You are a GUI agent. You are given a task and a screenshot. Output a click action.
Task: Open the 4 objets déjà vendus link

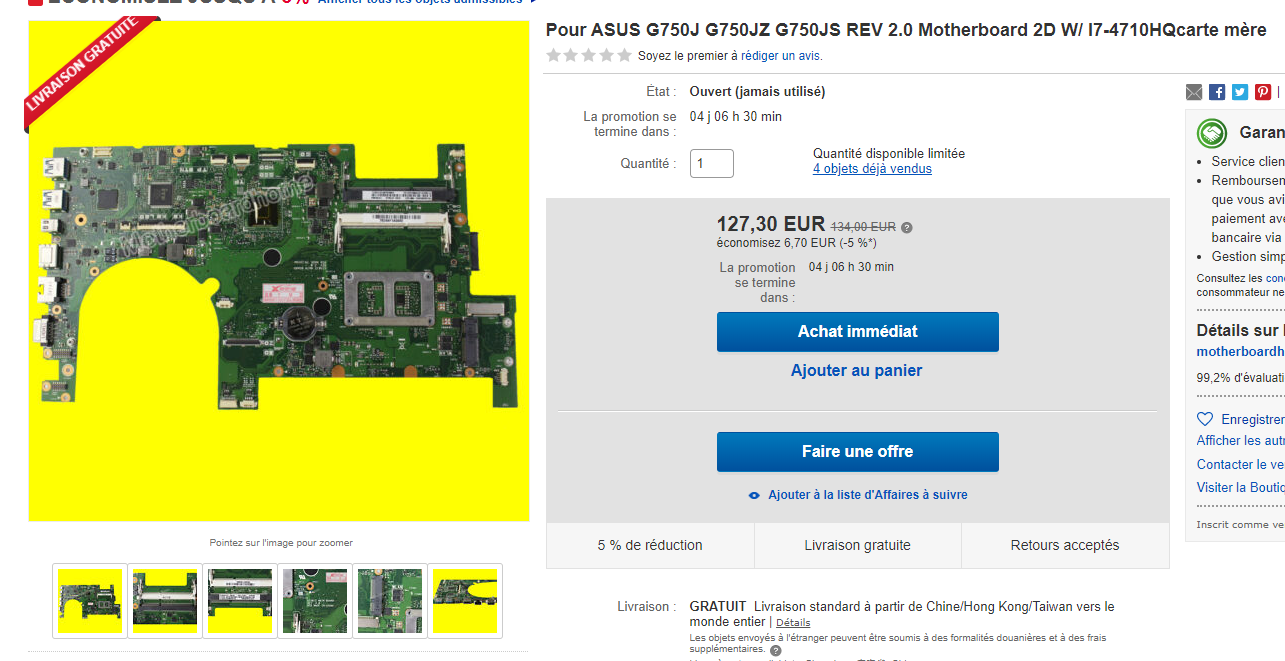[x=872, y=169]
